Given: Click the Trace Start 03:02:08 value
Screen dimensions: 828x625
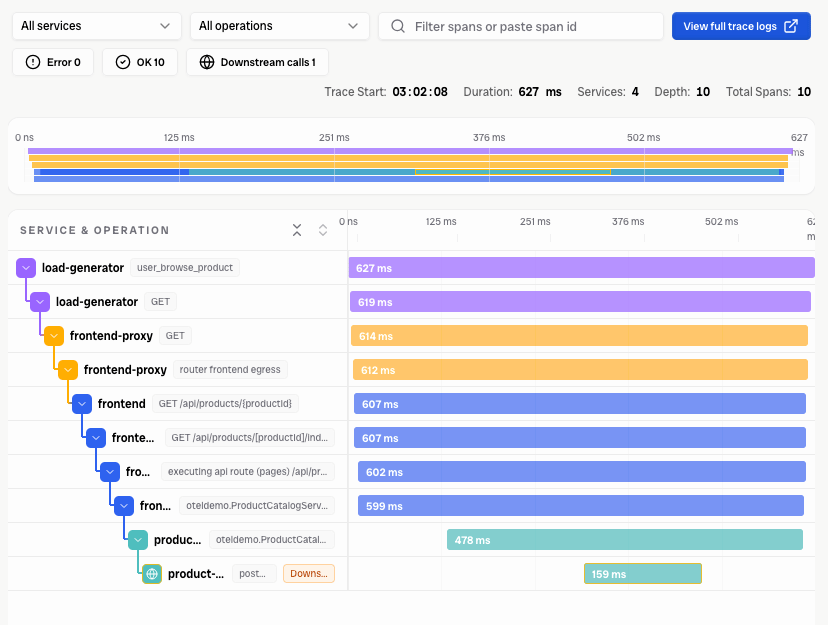Looking at the screenshot, I should 420,92.
